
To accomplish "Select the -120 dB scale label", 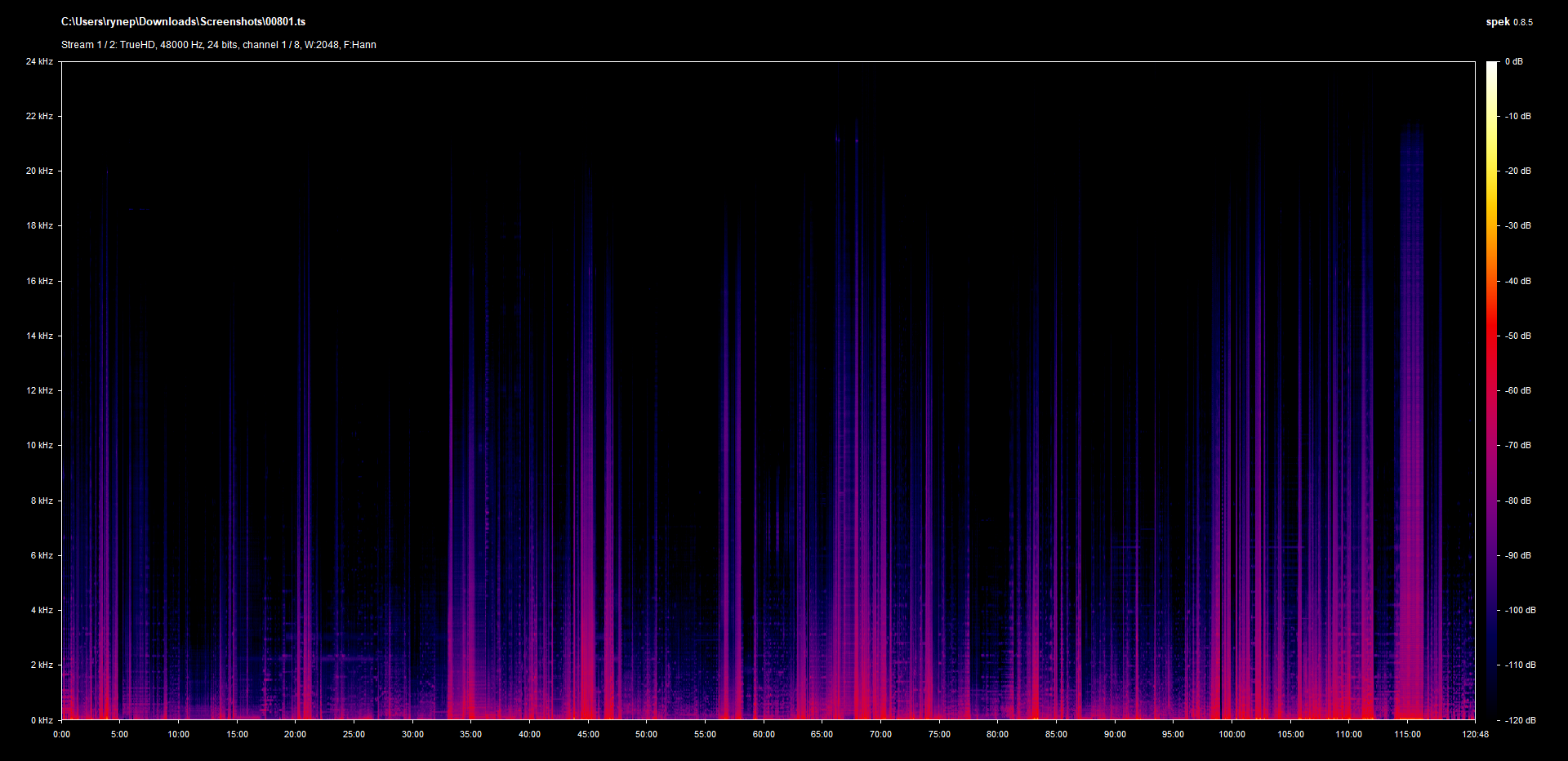I will coord(1520,720).
